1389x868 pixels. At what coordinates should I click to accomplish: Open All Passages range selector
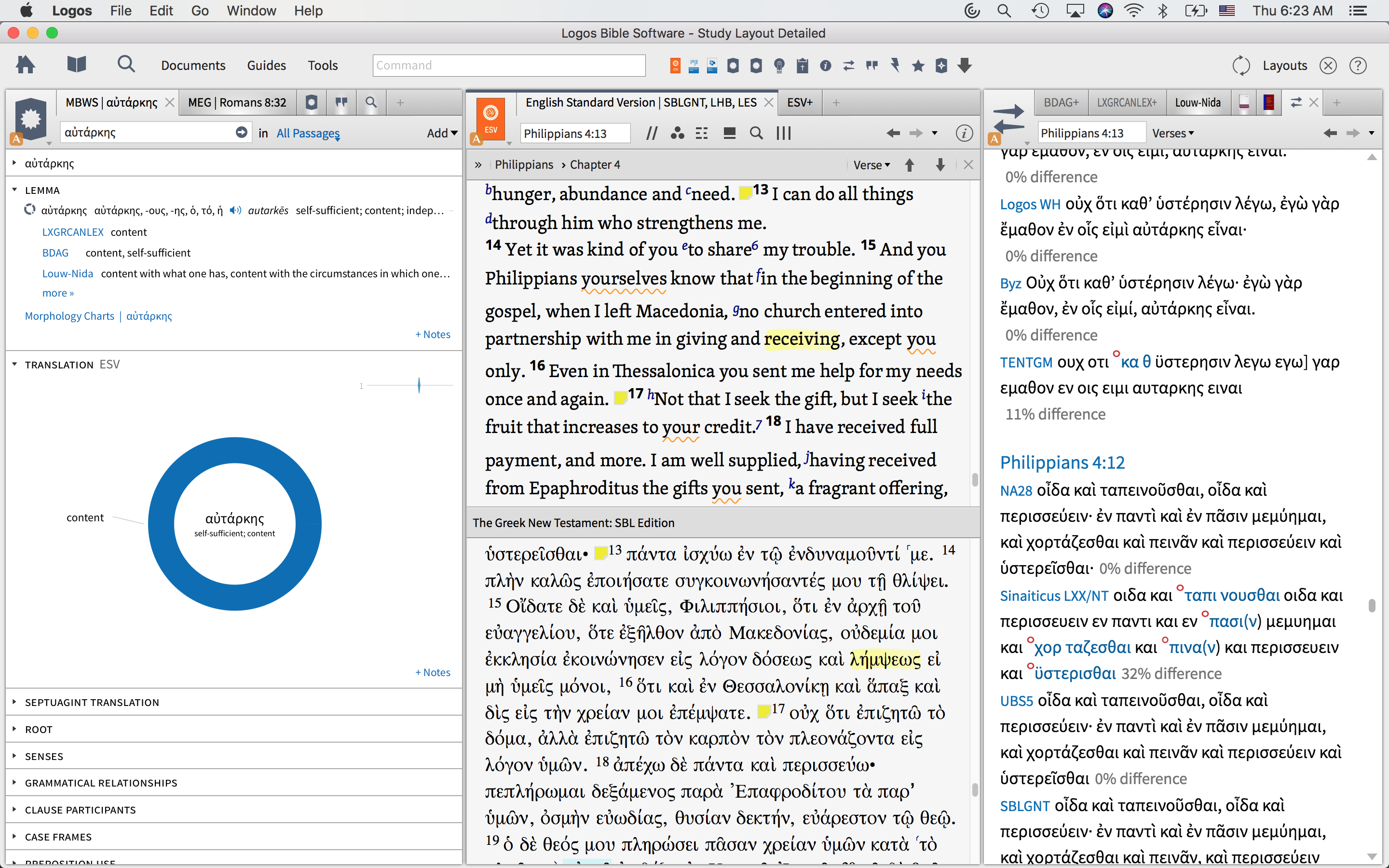coord(308,133)
